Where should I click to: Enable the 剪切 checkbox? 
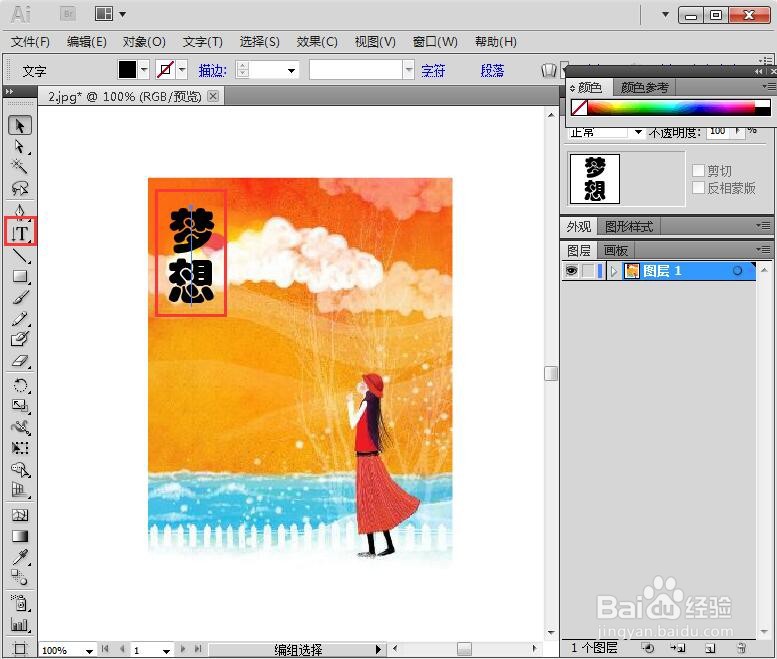tap(698, 170)
